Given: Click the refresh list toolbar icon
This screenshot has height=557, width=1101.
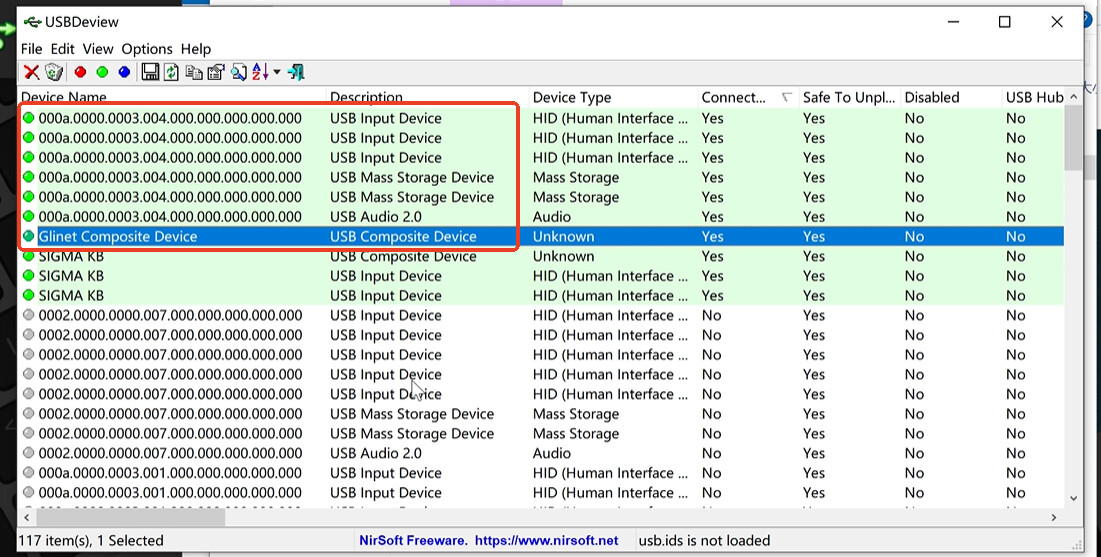Looking at the screenshot, I should (x=172, y=72).
